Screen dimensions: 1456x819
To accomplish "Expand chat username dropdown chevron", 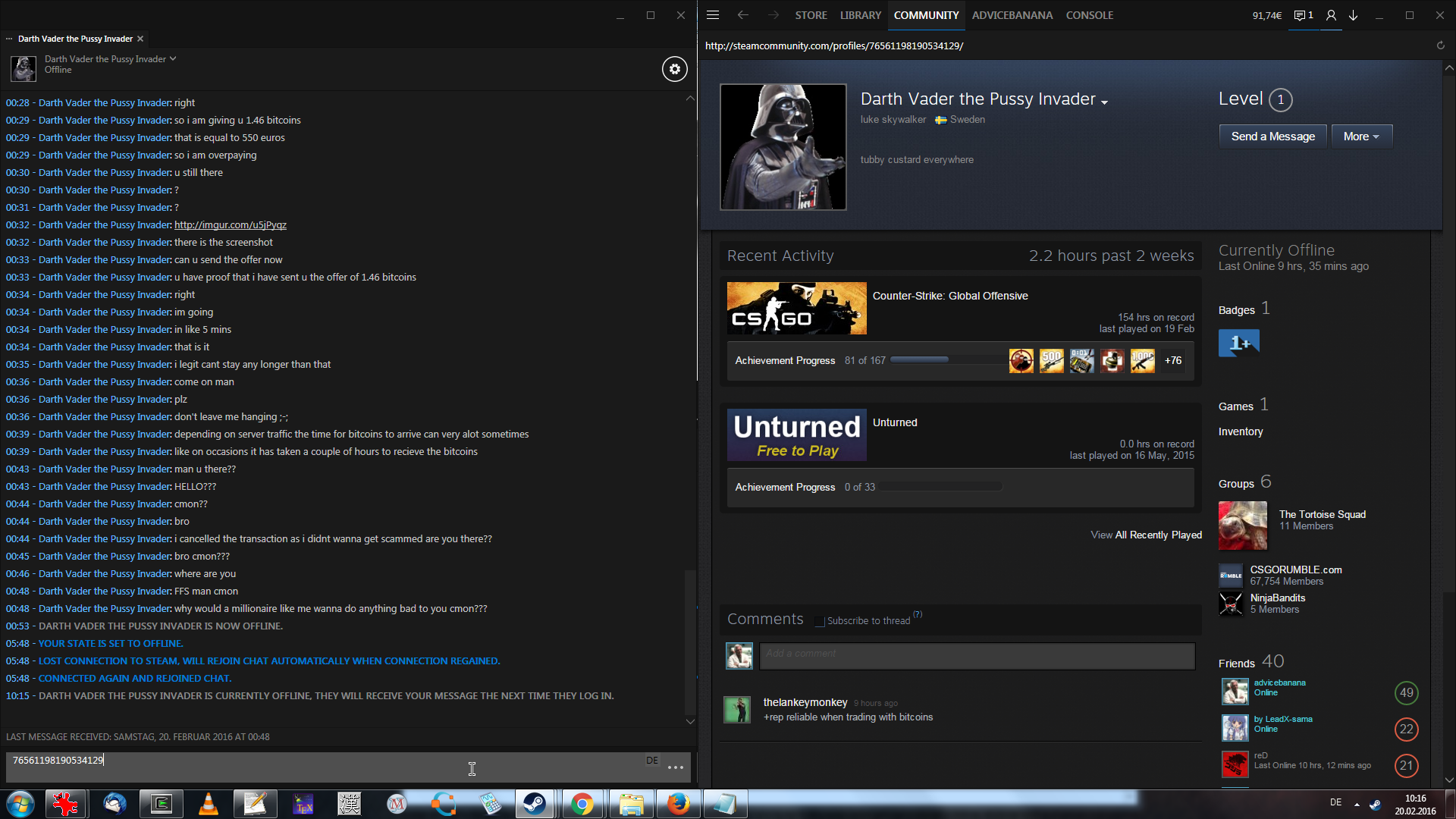I will (x=173, y=58).
